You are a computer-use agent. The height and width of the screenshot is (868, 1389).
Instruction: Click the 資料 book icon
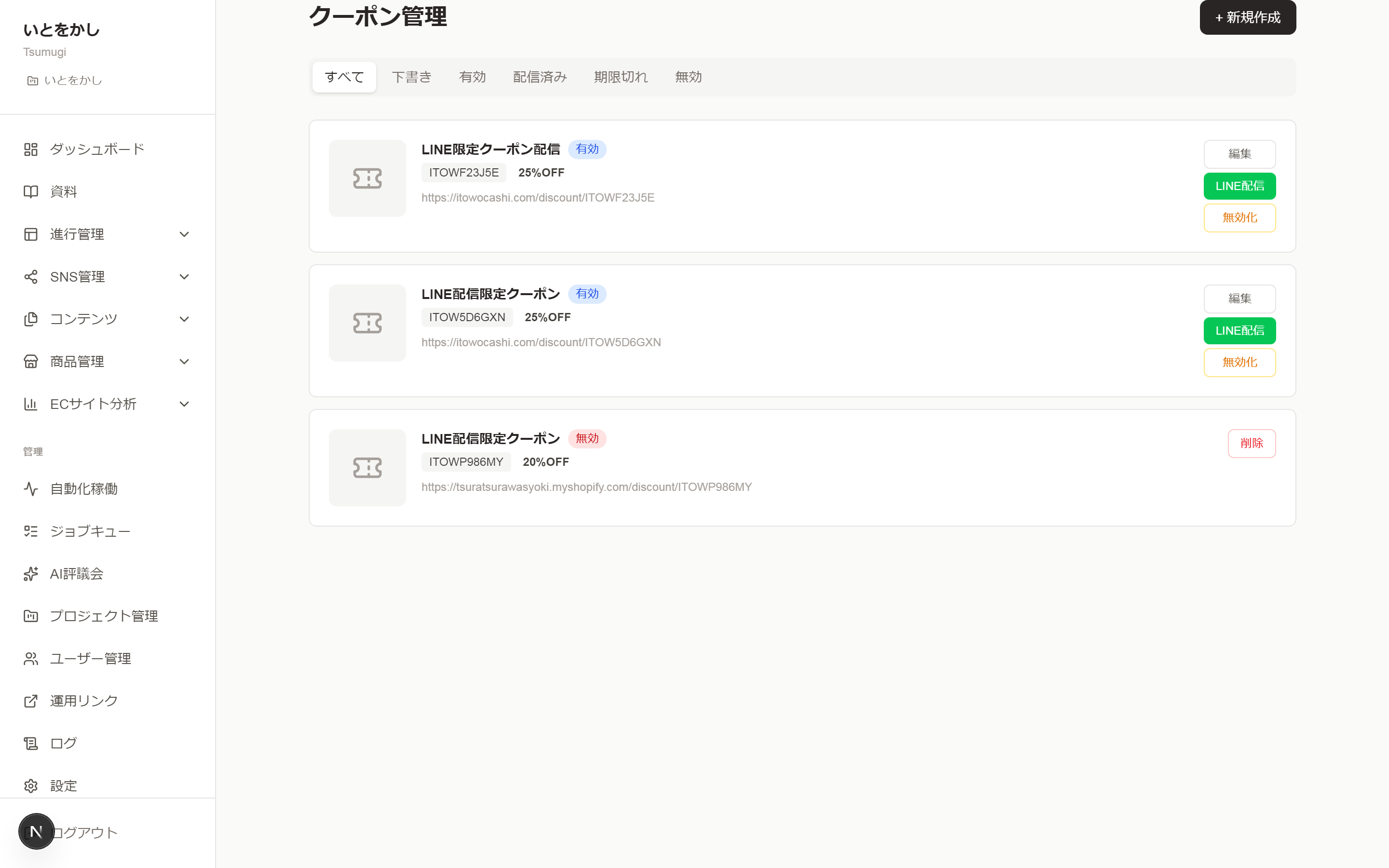(x=30, y=192)
